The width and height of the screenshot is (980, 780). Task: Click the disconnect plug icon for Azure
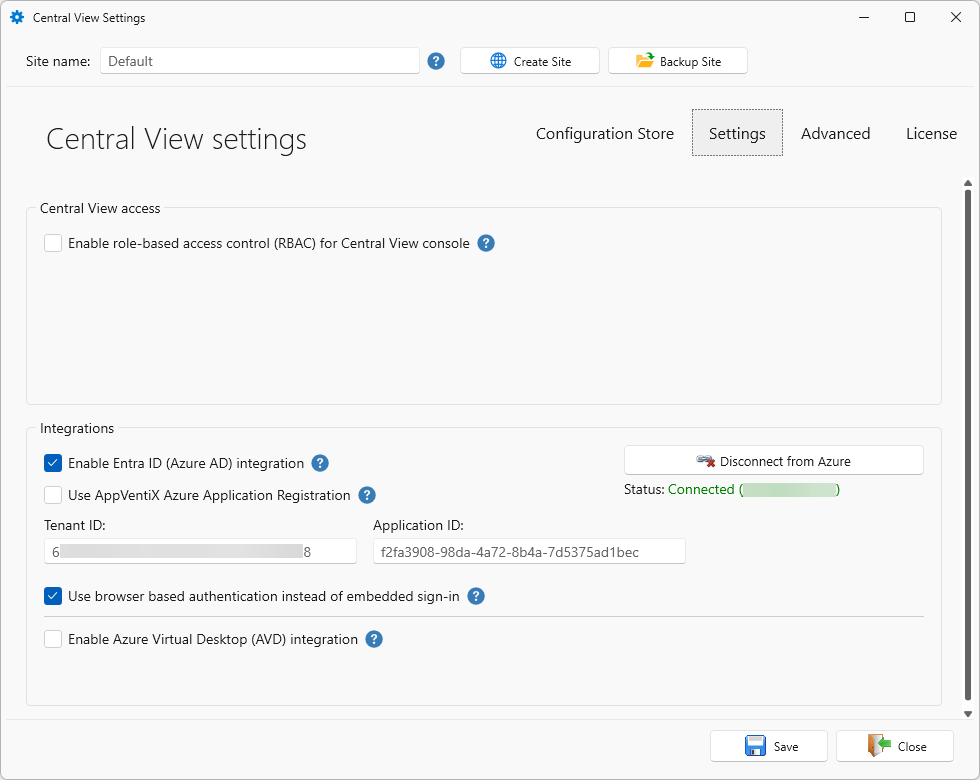tap(706, 461)
